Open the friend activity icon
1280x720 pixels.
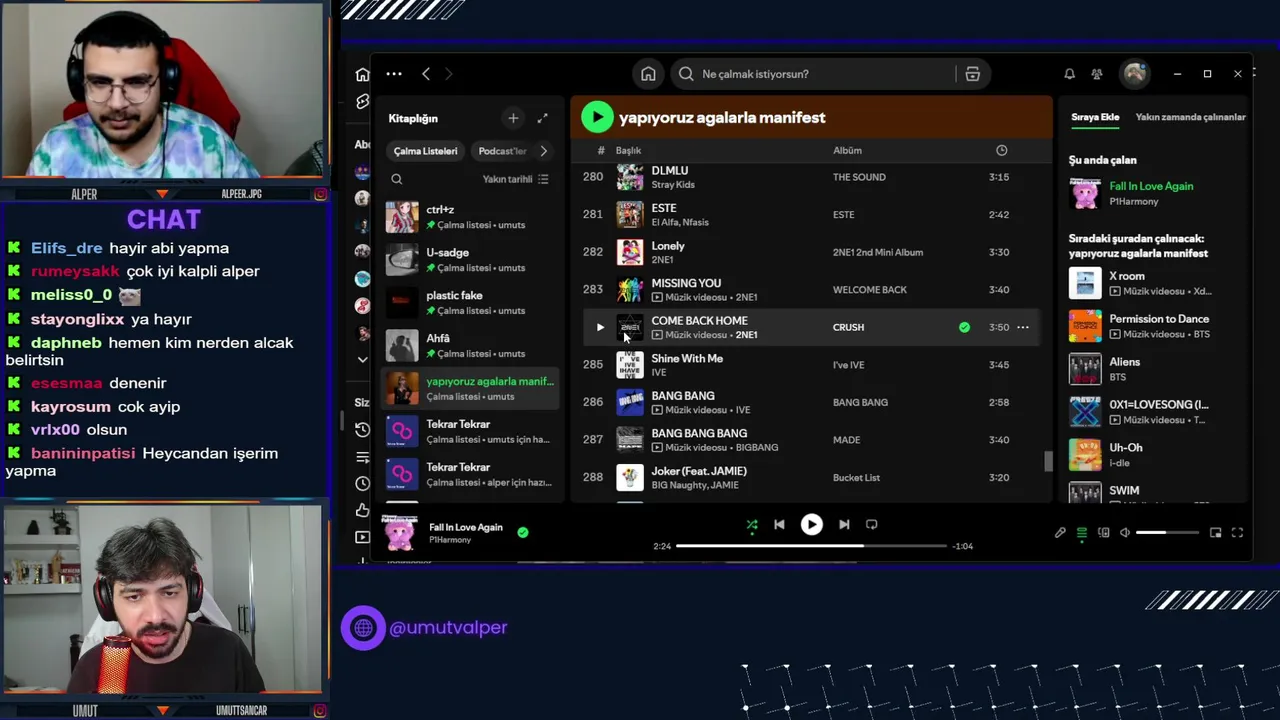(x=1097, y=74)
